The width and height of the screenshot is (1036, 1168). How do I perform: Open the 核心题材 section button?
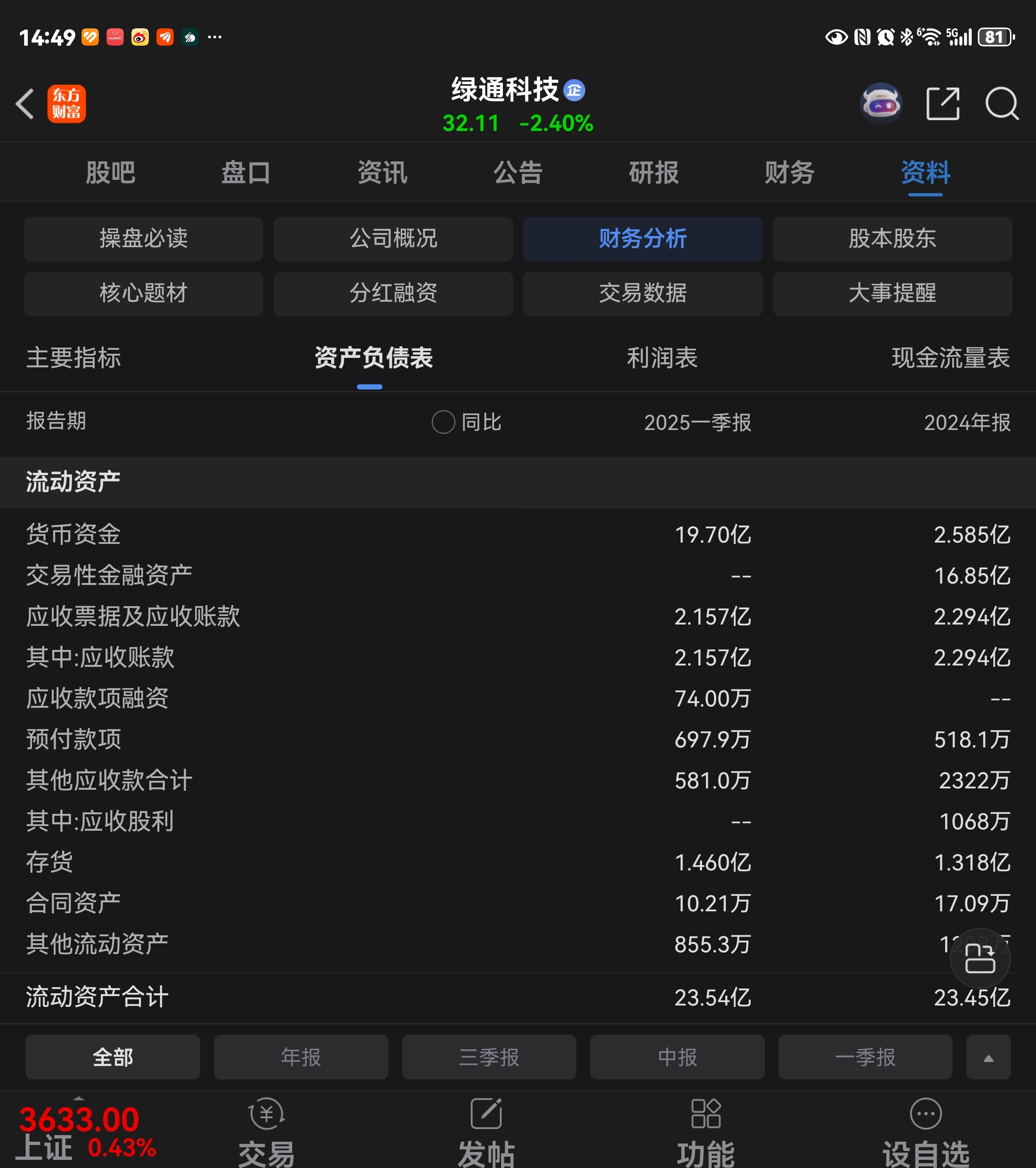tap(144, 294)
